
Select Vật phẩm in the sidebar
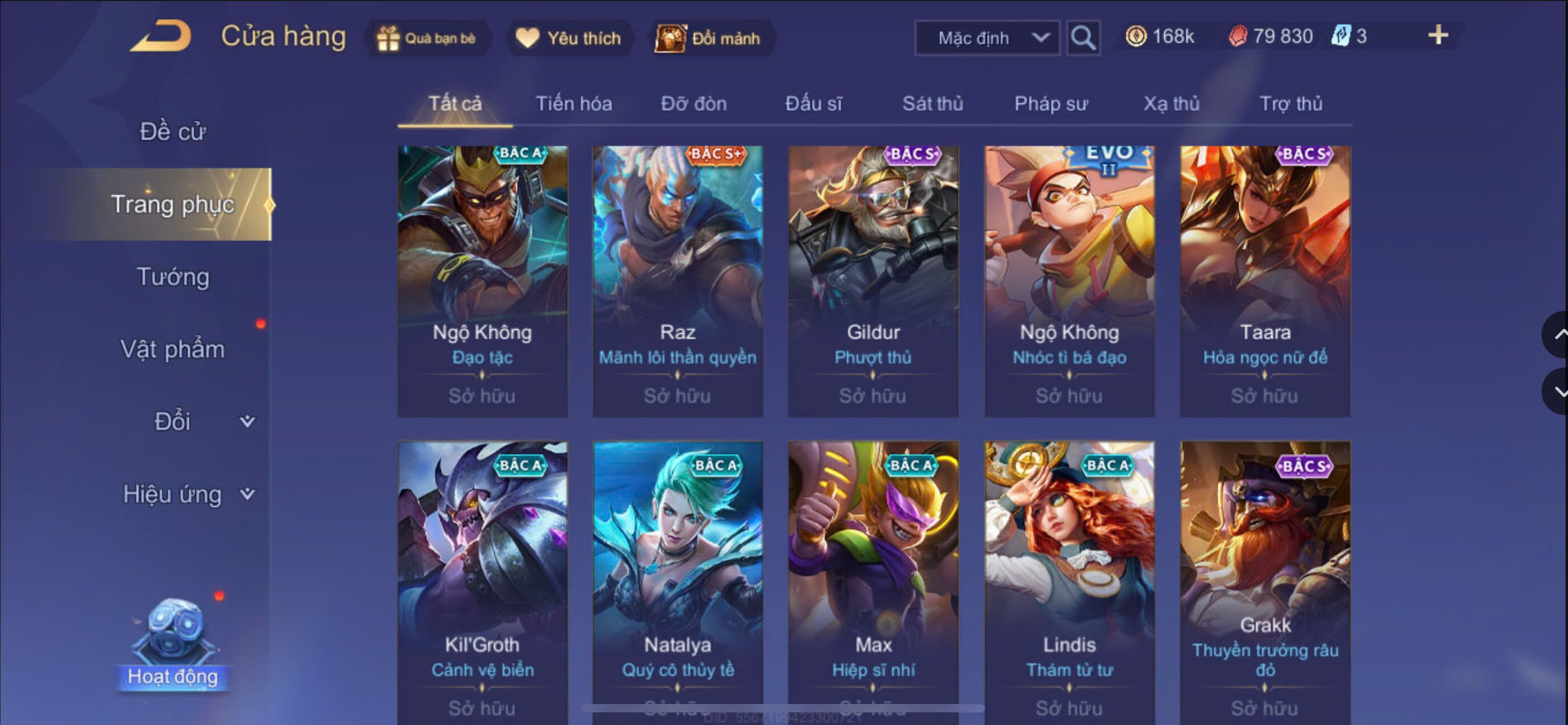click(x=173, y=349)
